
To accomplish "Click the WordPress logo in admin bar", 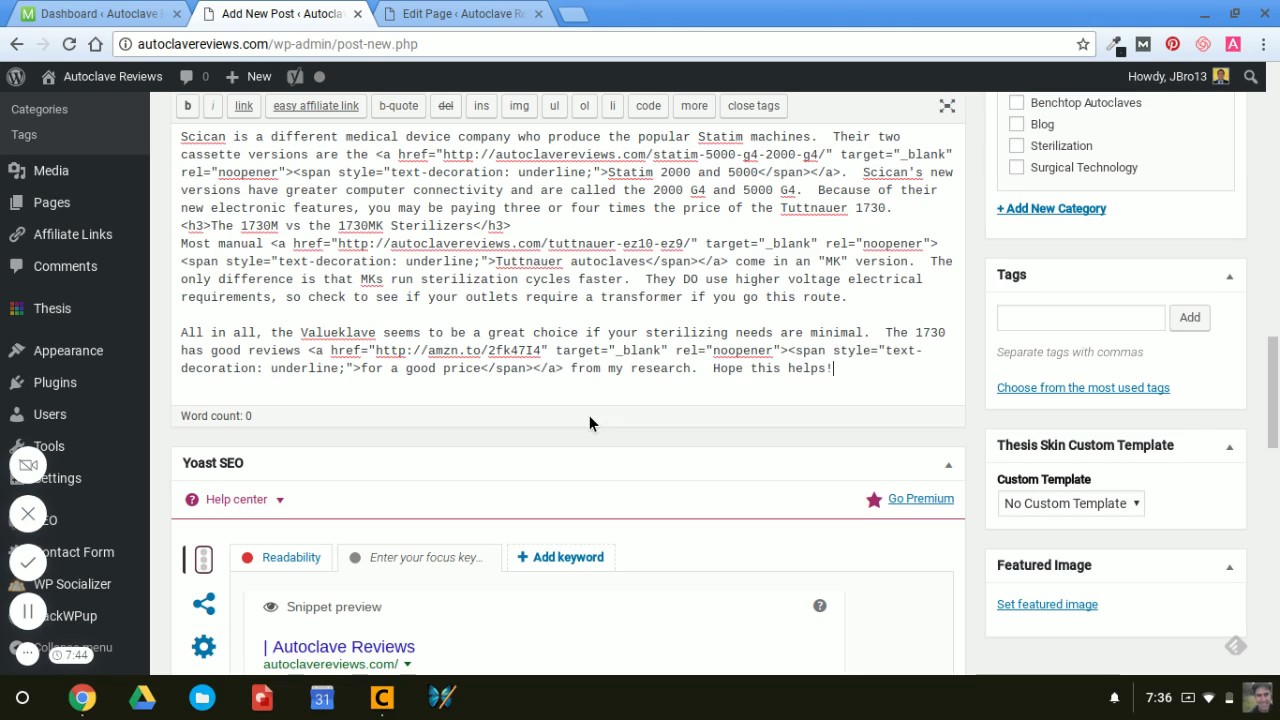I will 16,76.
